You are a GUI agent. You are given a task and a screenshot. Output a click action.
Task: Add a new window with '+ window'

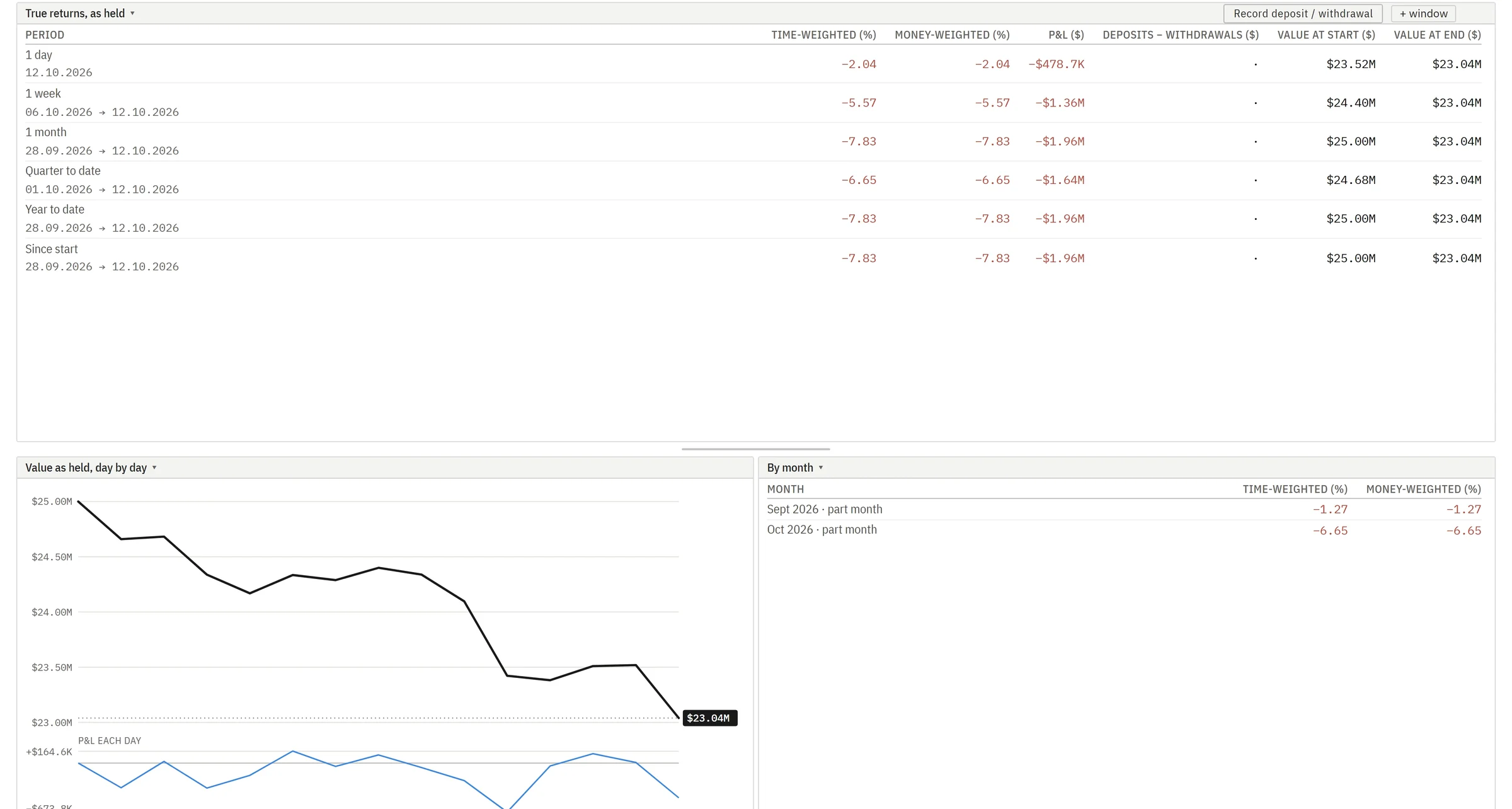coord(1423,13)
